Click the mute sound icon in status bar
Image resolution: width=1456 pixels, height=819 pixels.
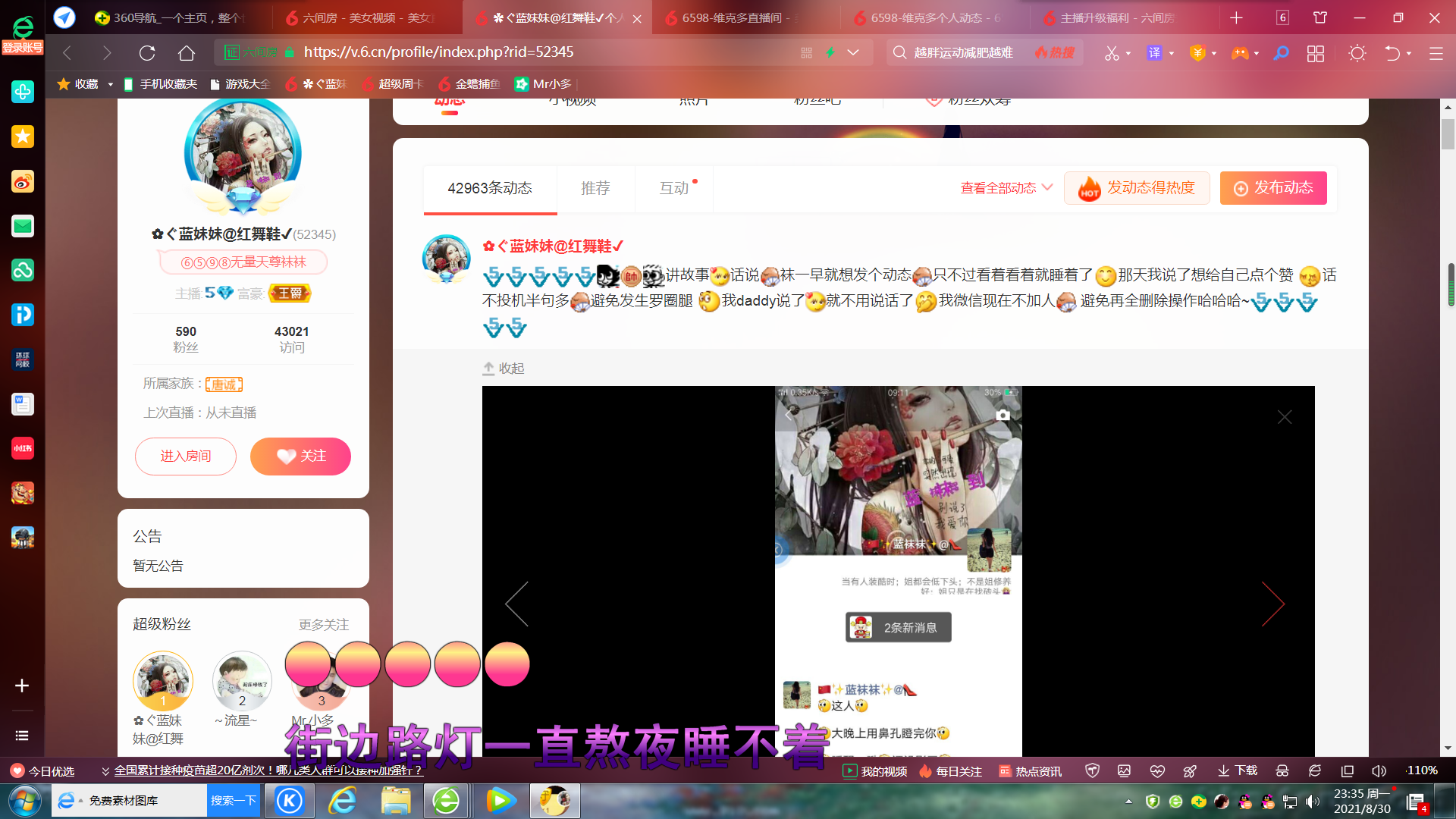coord(1379,770)
